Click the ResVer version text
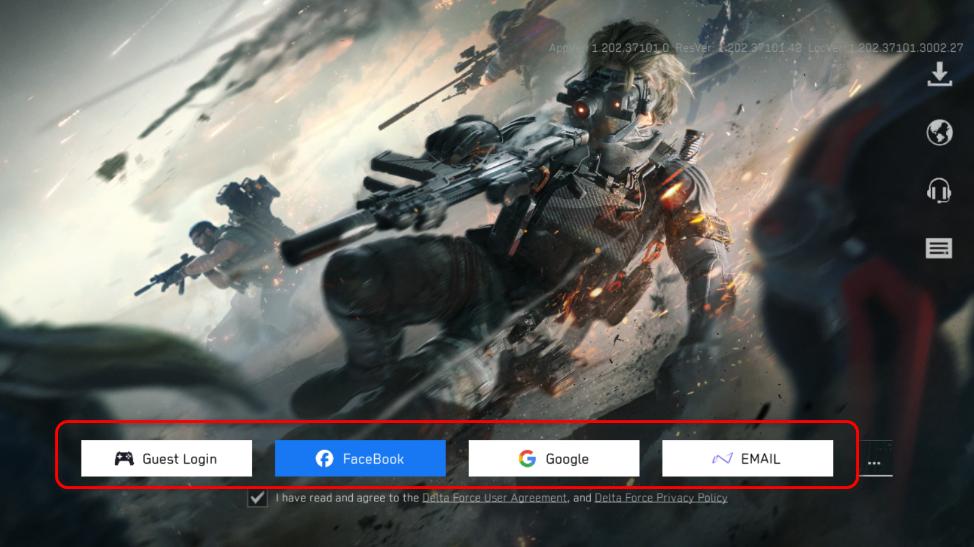Viewport: 974px width, 547px height. pyautogui.click(x=757, y=48)
